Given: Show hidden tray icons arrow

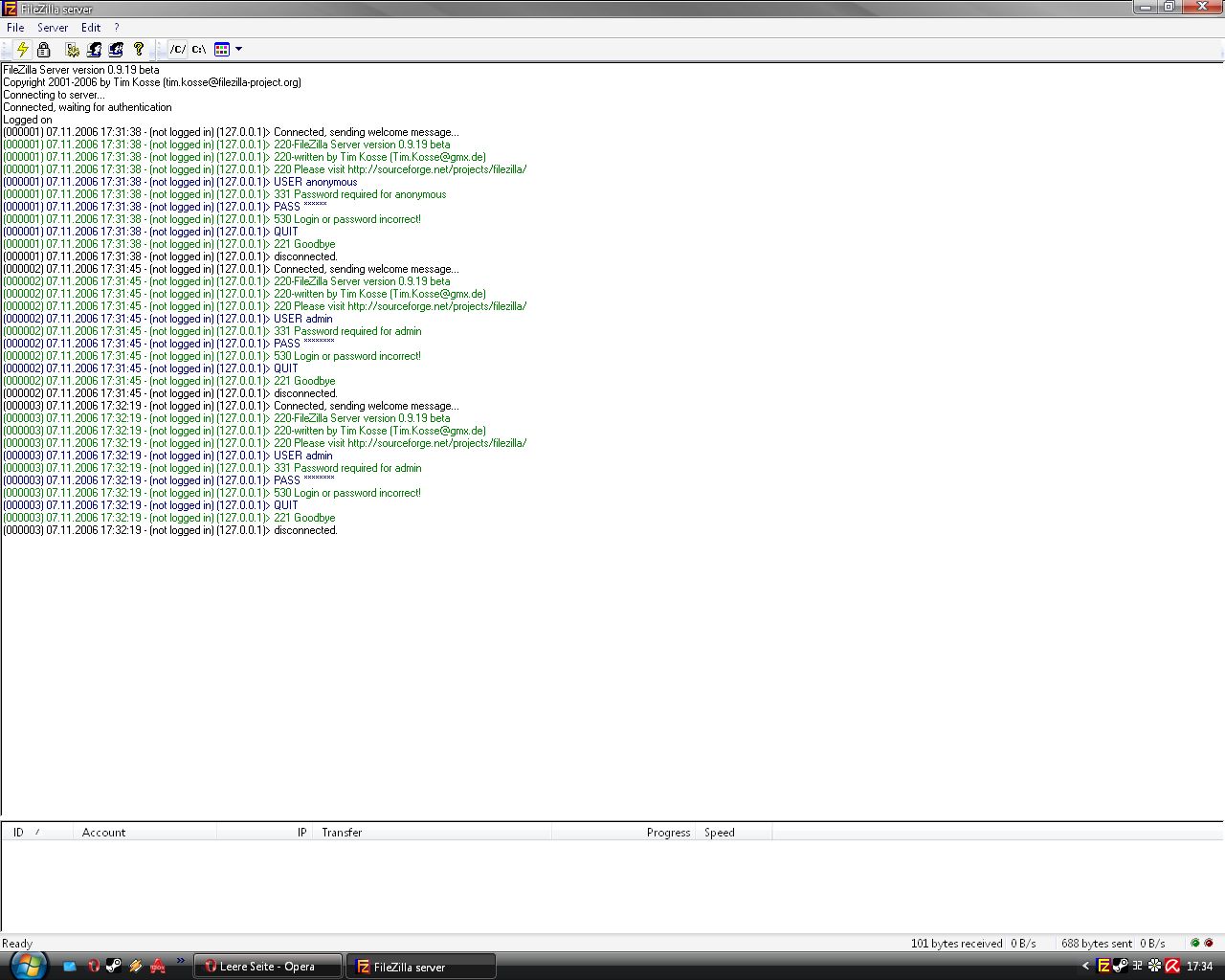Looking at the screenshot, I should coord(1085,967).
